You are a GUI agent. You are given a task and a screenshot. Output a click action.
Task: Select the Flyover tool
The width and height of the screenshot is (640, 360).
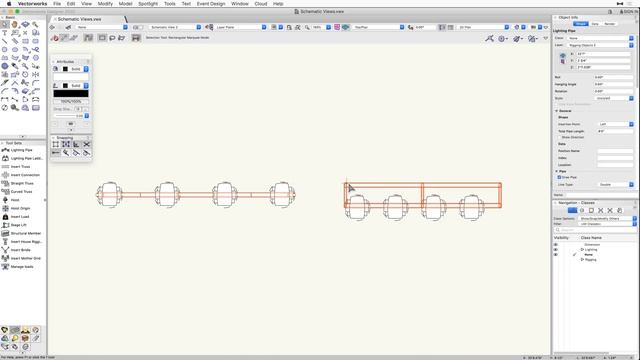tap(25, 24)
